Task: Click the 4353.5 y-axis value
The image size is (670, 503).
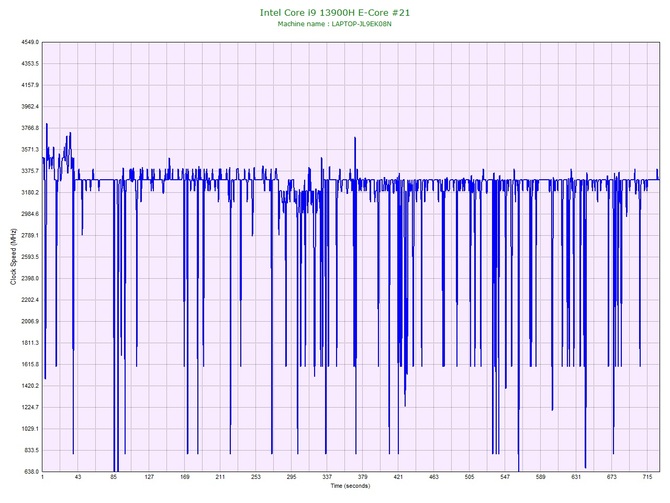Action: click(30, 64)
